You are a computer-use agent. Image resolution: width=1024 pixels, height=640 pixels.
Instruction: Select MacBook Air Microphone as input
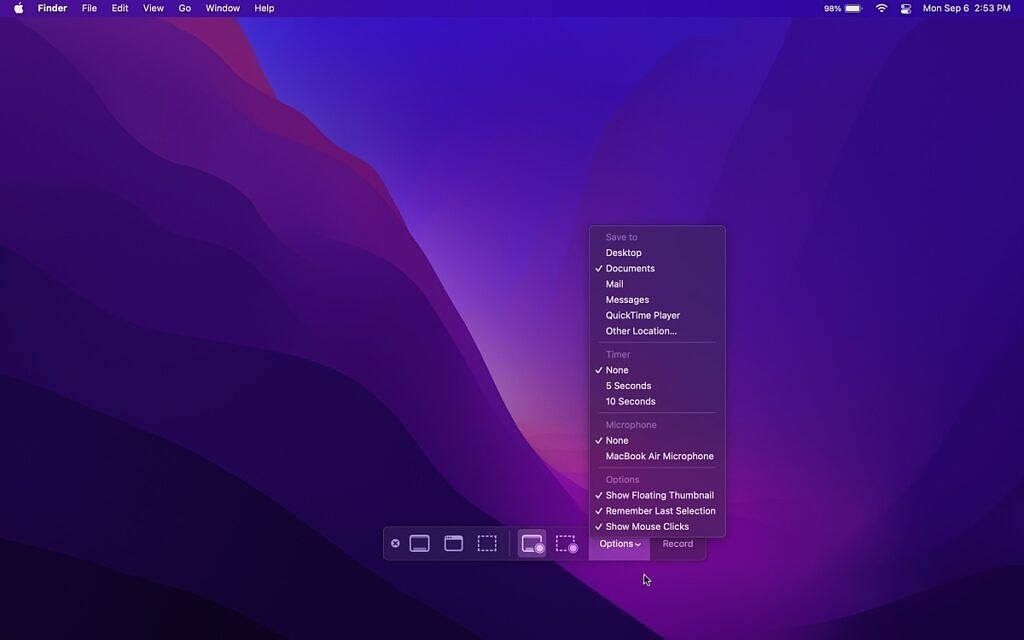(x=658, y=456)
